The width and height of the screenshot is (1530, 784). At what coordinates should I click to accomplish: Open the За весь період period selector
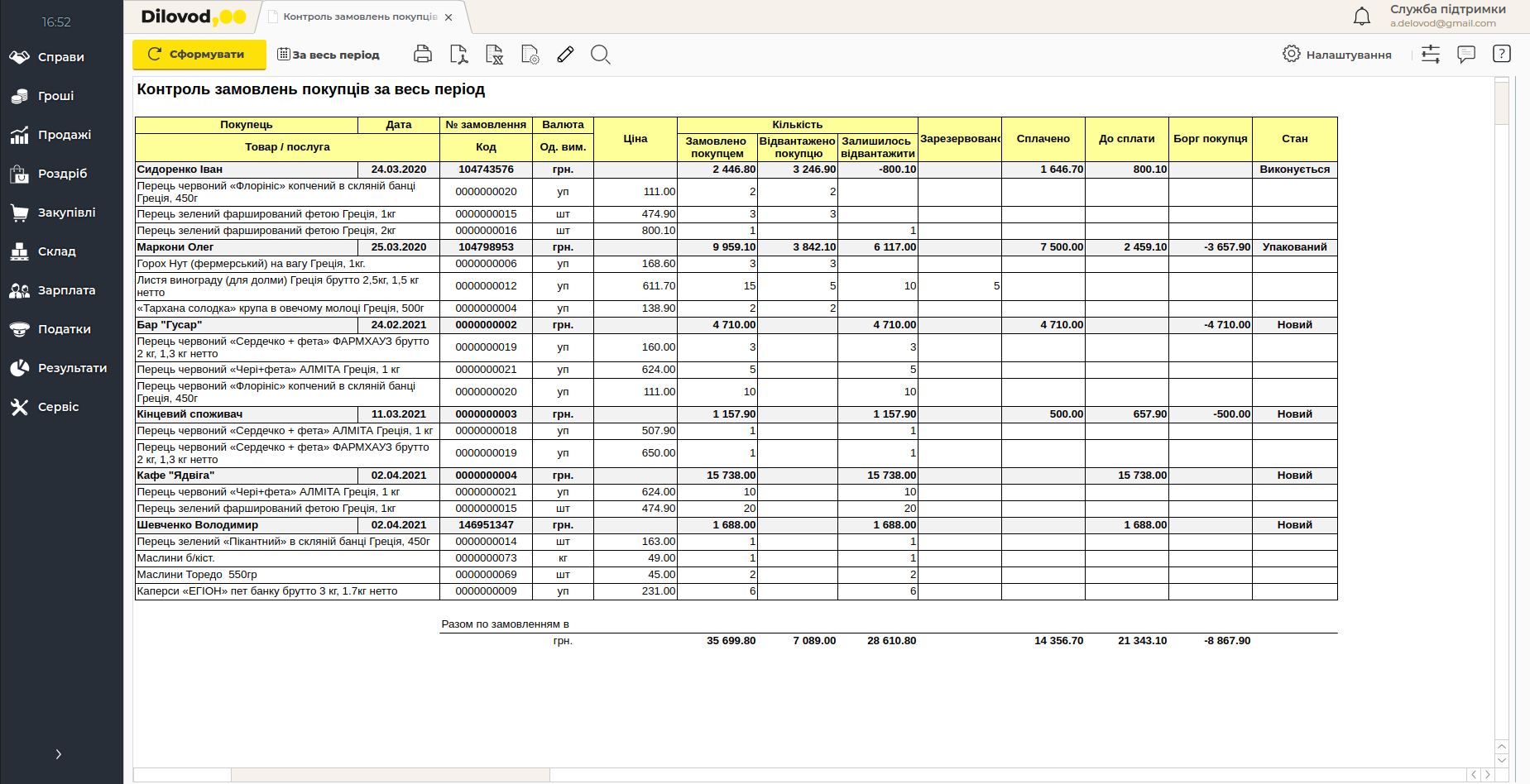(329, 55)
